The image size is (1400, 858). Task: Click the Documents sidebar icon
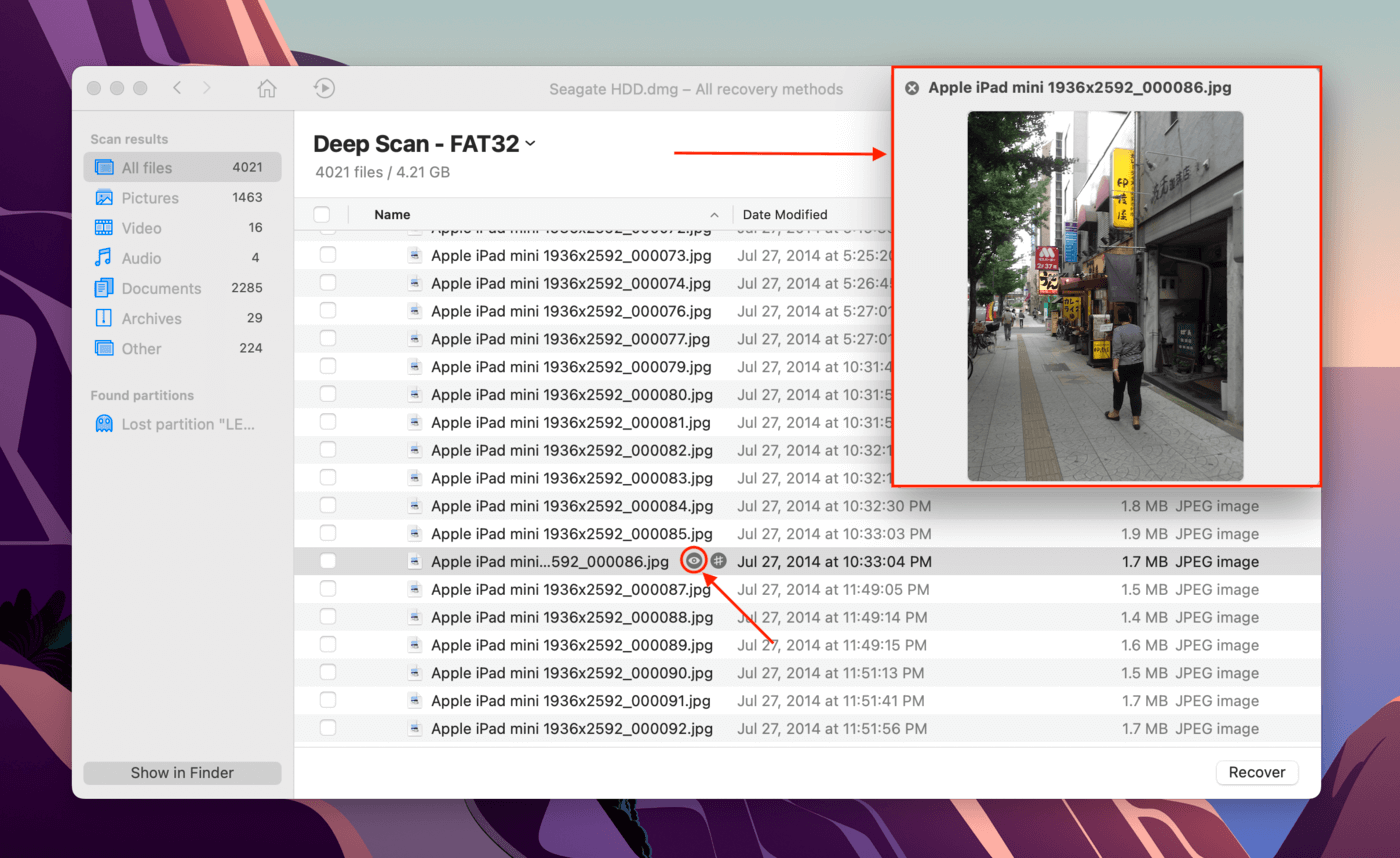tap(104, 288)
